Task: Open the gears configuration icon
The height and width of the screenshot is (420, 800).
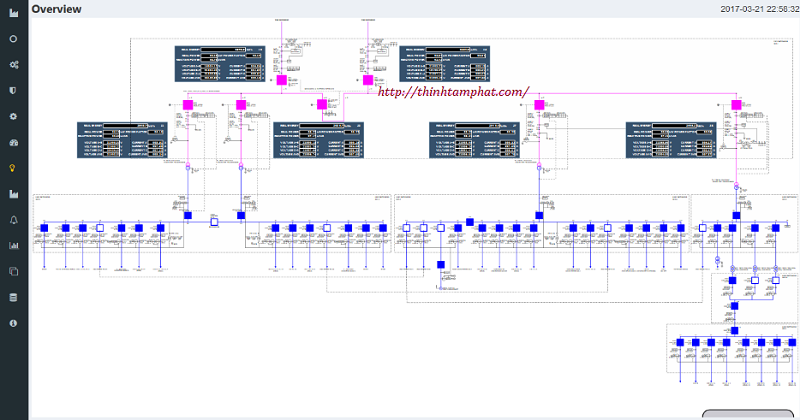Action: point(14,64)
